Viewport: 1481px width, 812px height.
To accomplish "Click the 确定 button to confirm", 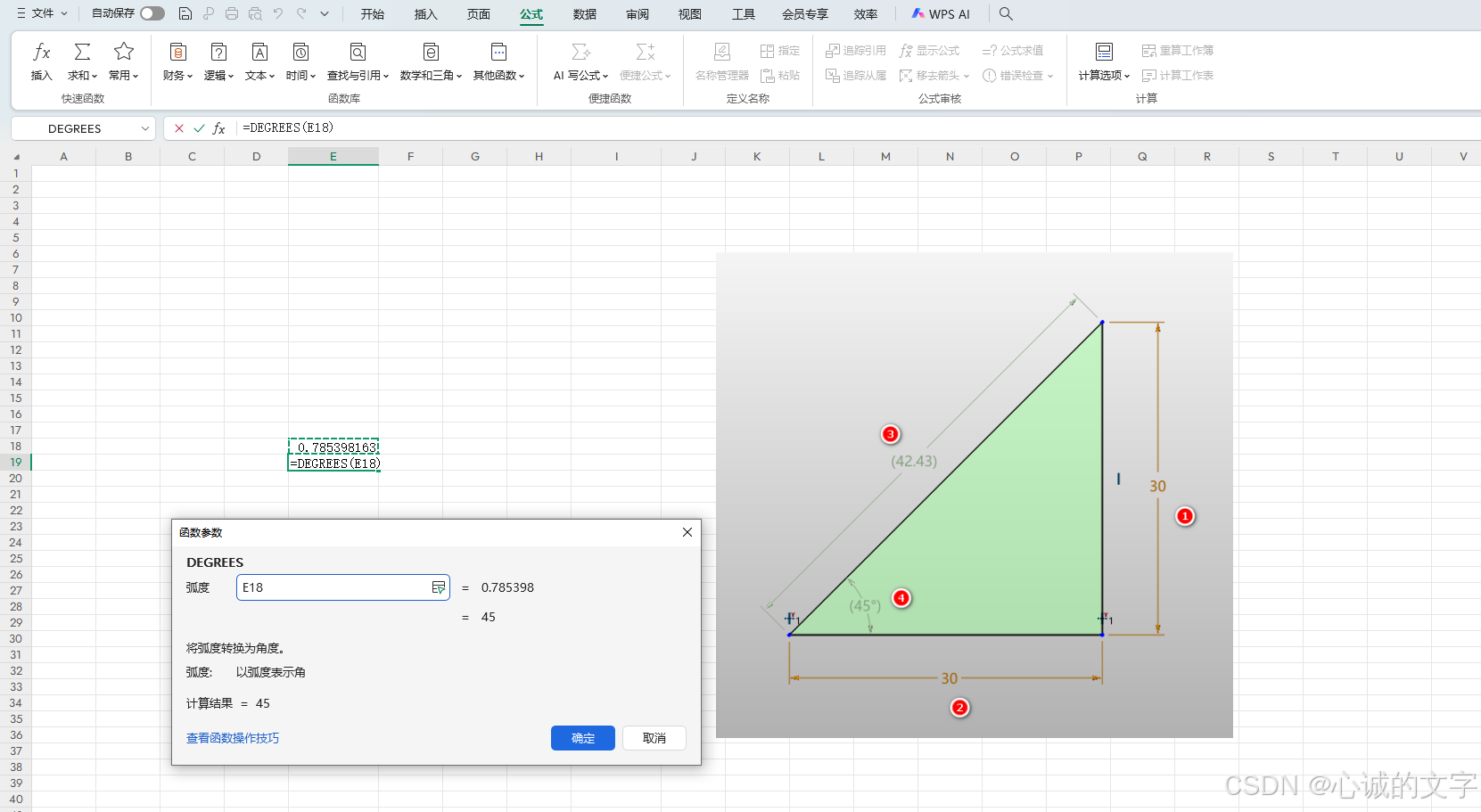I will pos(582,738).
